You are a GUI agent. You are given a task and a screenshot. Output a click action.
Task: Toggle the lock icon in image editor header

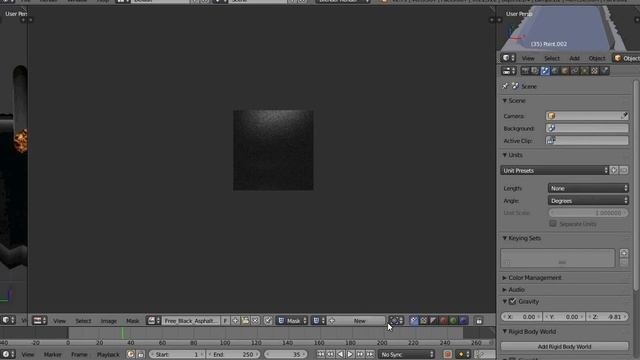[479, 321]
